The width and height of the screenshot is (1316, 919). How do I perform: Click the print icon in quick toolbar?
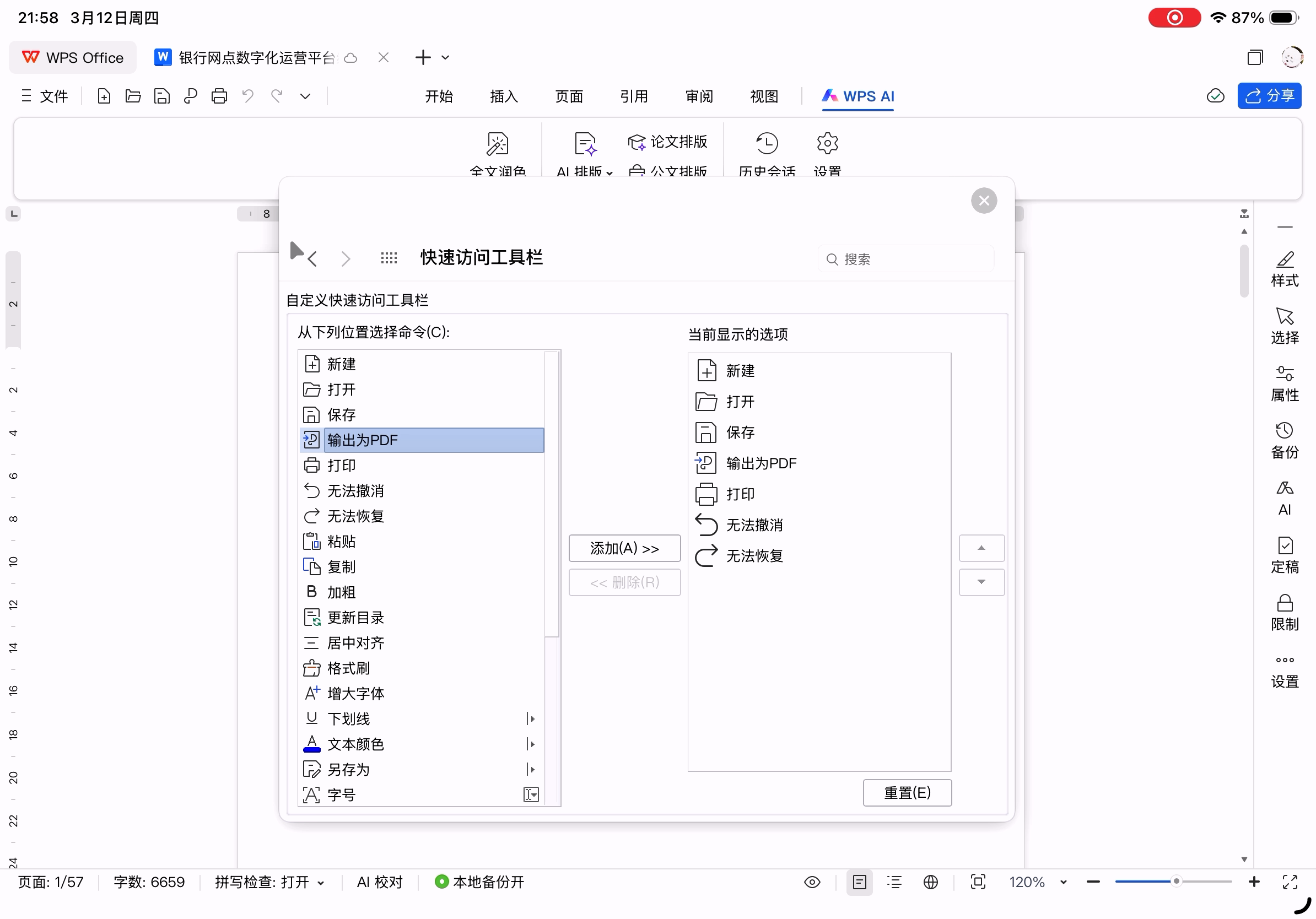point(219,96)
